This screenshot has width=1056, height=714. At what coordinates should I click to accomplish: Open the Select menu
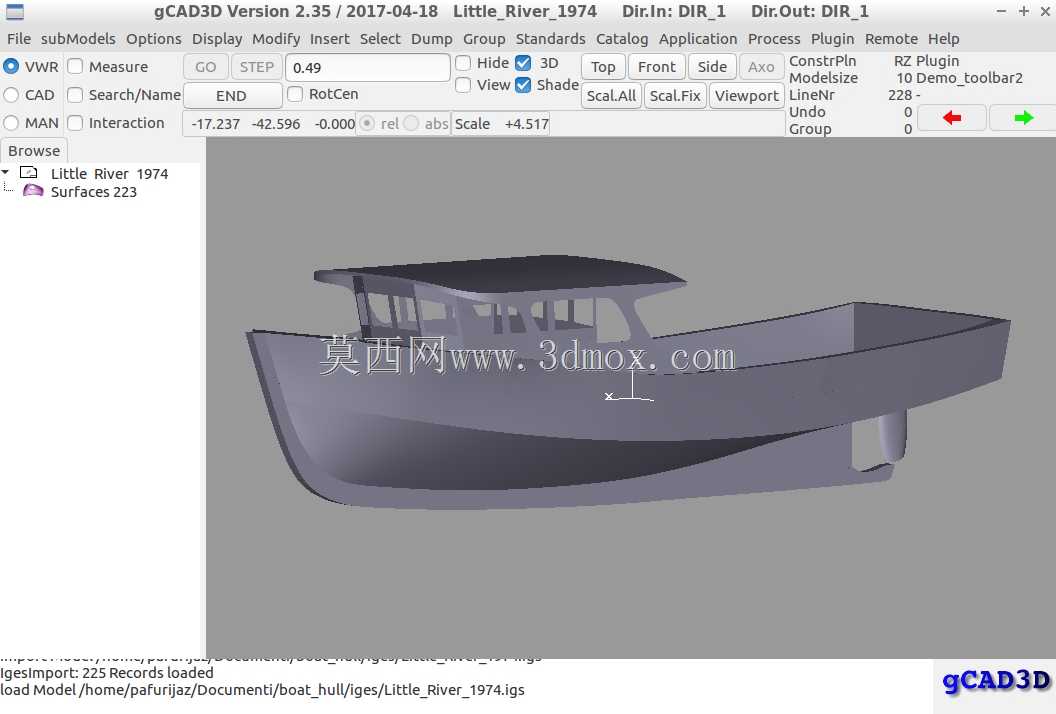click(x=380, y=39)
